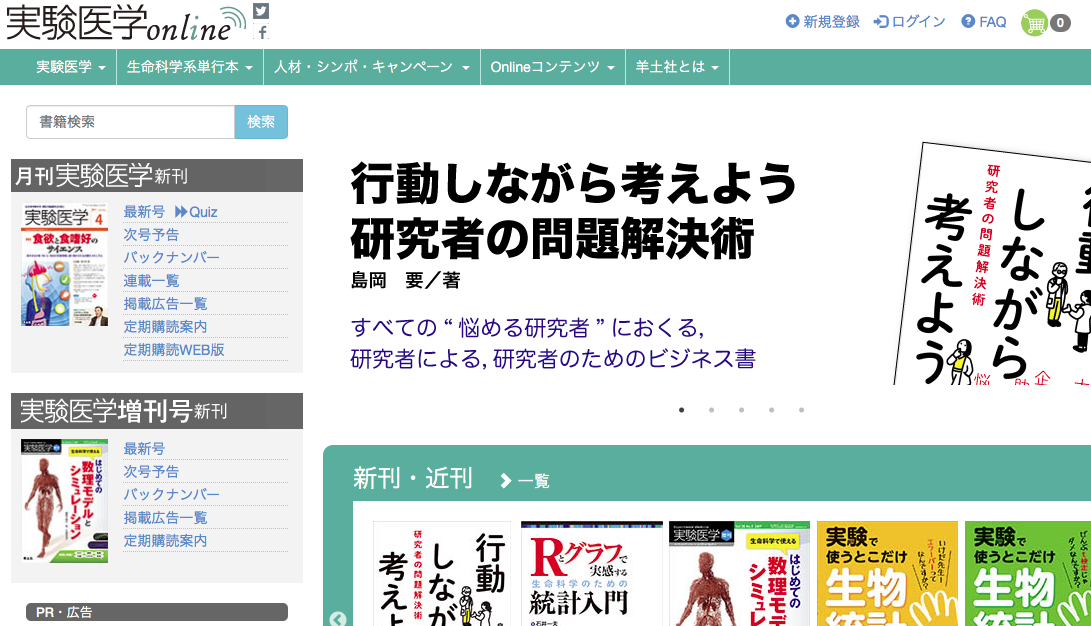
Task: Select the second slideshow indicator dot
Action: pyautogui.click(x=711, y=410)
